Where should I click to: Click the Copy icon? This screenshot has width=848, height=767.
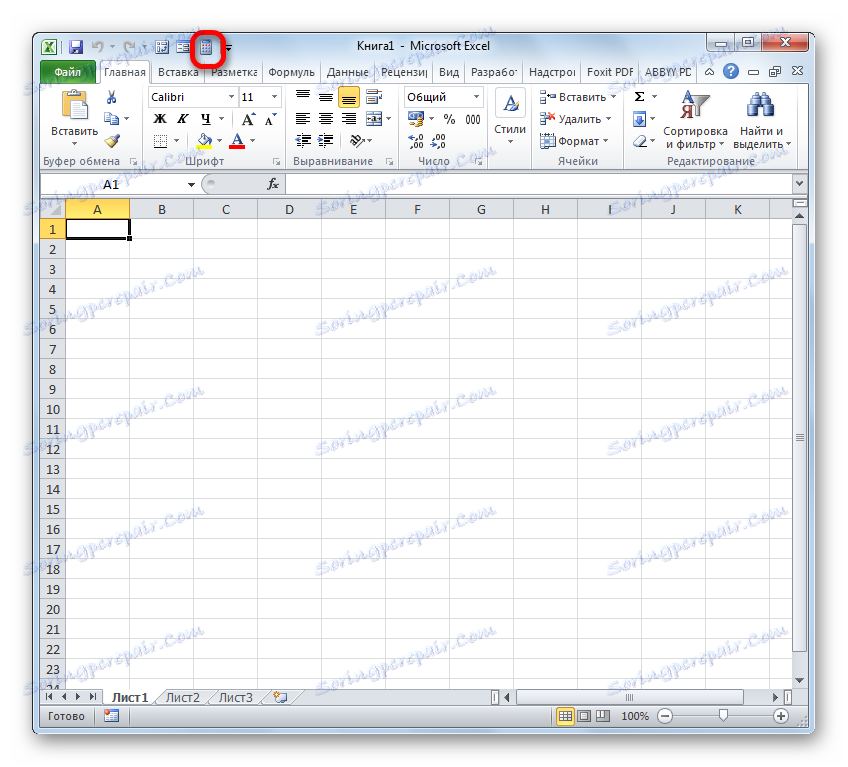[x=111, y=118]
